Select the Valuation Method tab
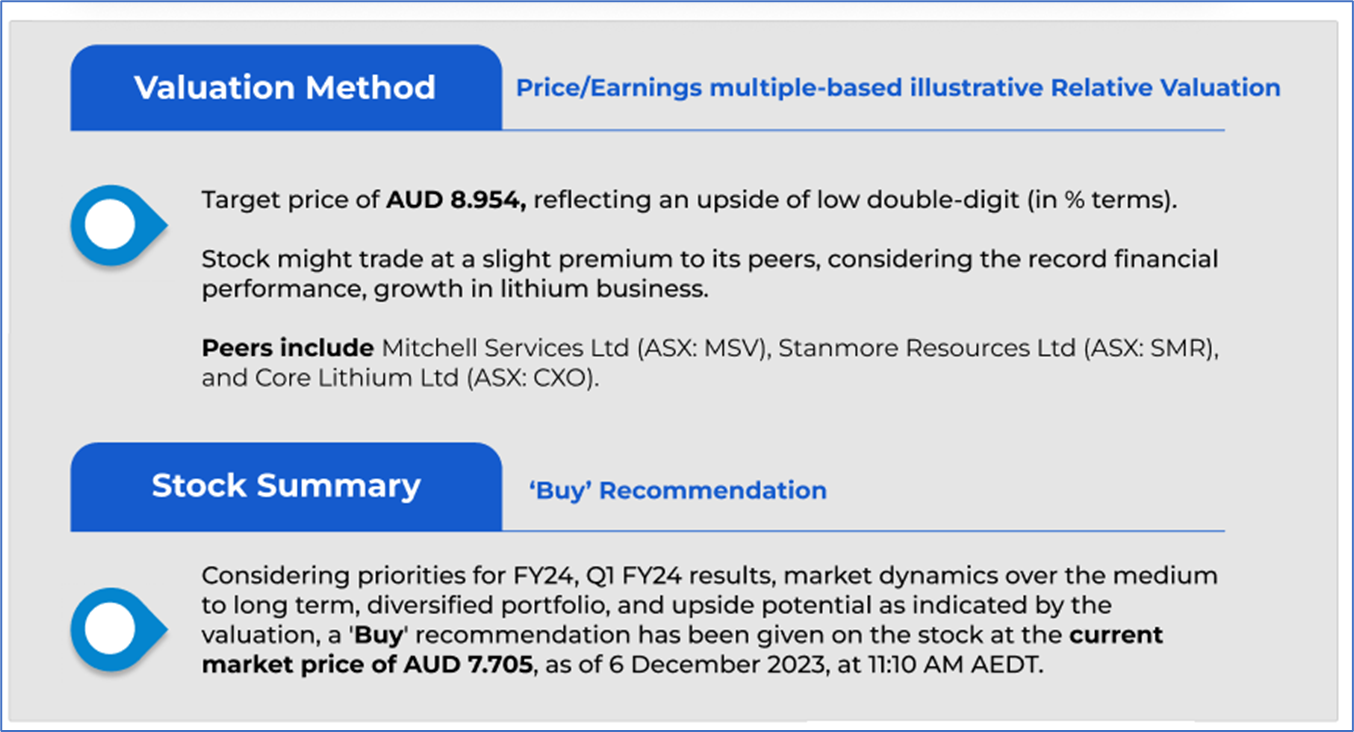Viewport: 1354px width, 732px height. point(285,88)
